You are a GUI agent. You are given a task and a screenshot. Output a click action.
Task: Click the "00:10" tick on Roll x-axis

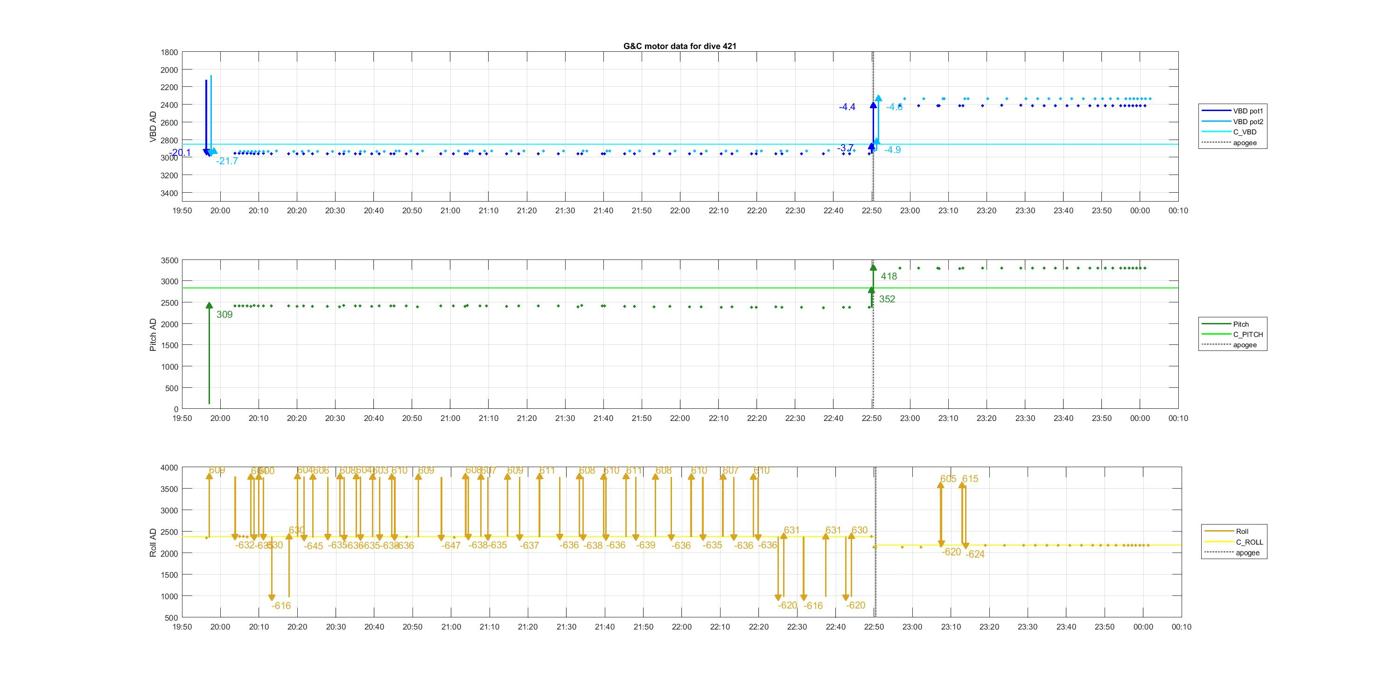(1181, 627)
